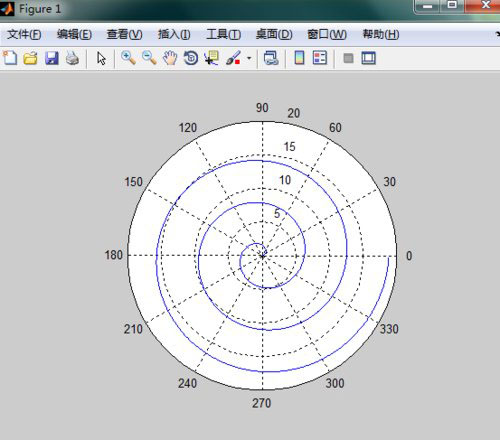The image size is (500, 440).
Task: Open the 文件(F) menu
Action: [24, 34]
